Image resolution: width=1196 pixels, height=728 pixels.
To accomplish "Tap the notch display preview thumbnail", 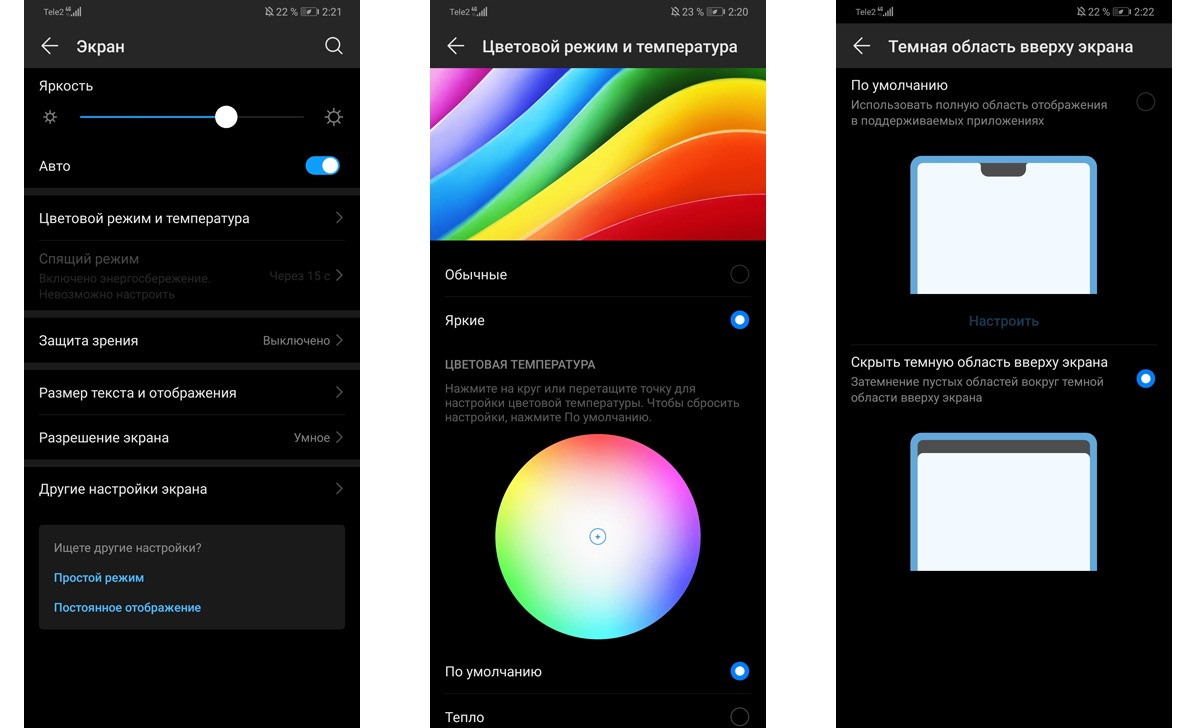I will (1004, 225).
